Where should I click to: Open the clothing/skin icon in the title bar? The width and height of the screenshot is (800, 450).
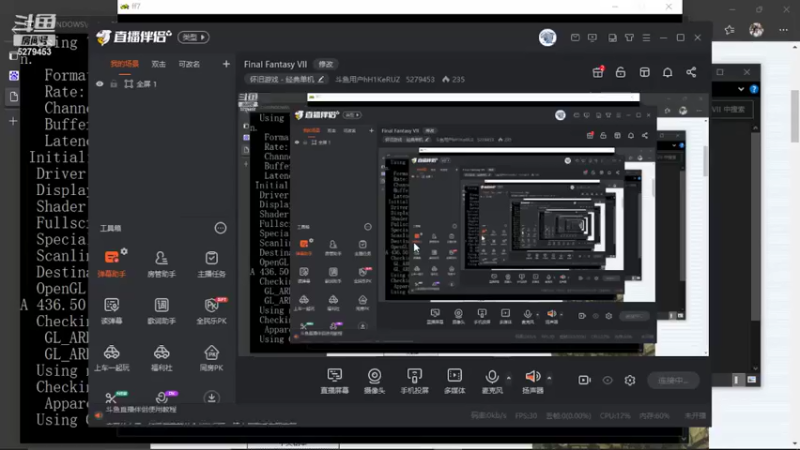click(629, 38)
